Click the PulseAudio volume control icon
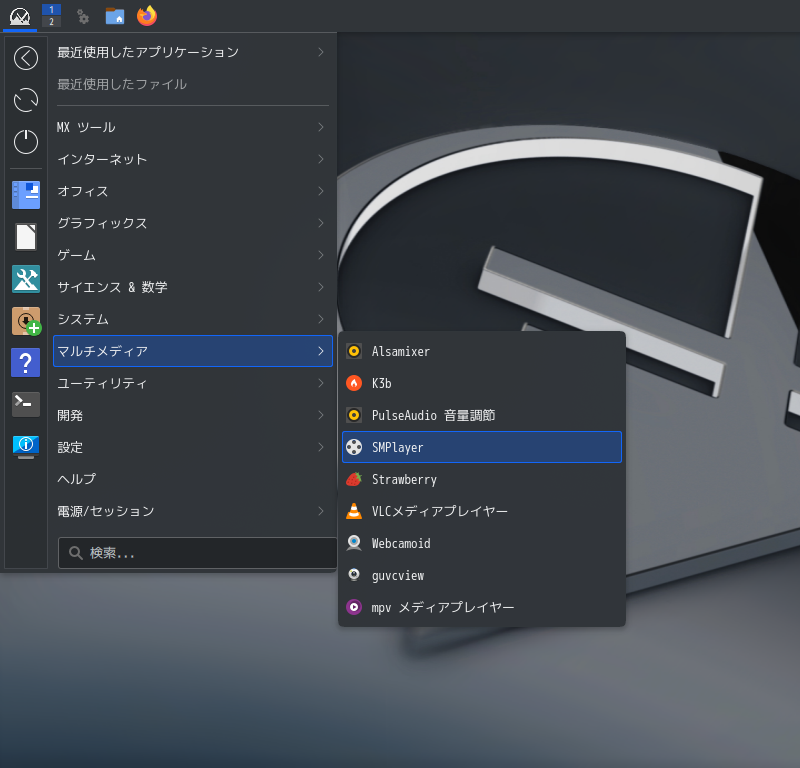 354,415
